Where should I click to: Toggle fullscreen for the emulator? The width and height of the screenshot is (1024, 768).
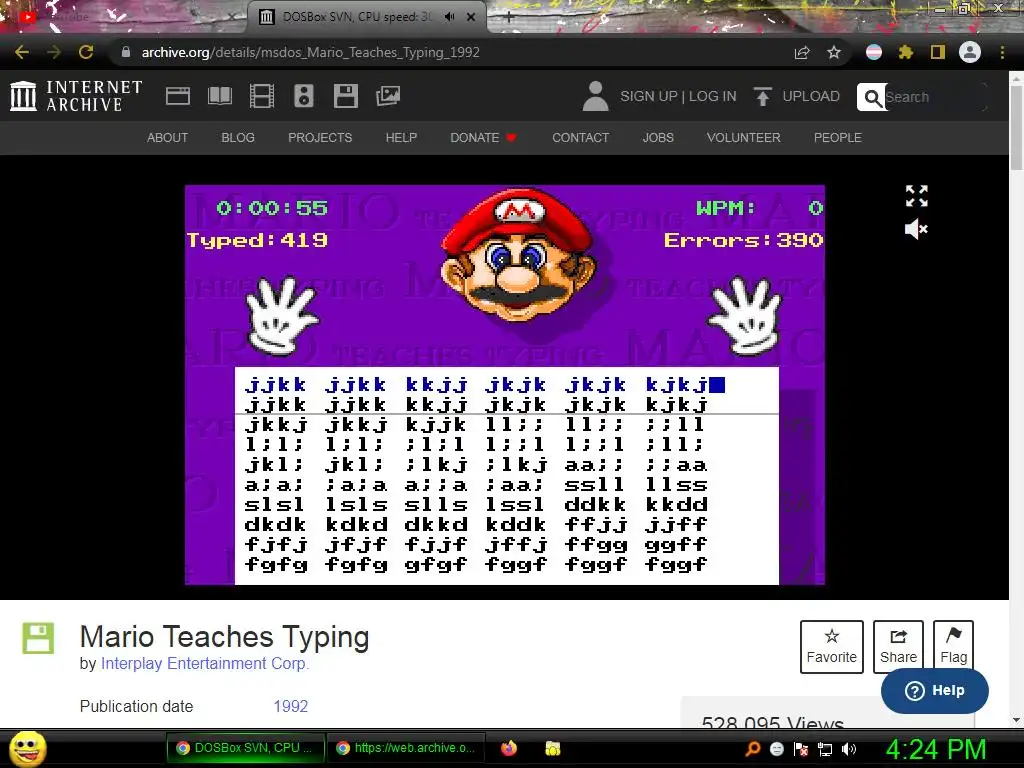click(x=917, y=195)
